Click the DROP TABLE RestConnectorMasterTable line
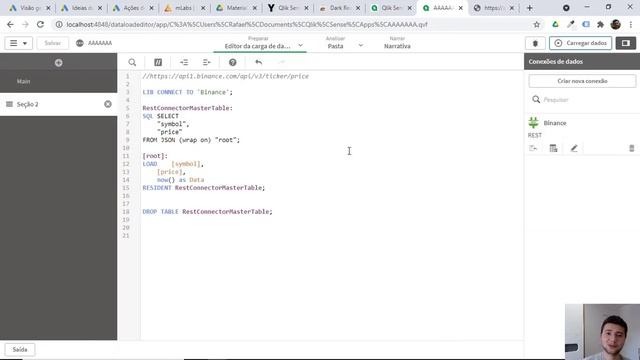640x360 pixels. pyautogui.click(x=207, y=212)
